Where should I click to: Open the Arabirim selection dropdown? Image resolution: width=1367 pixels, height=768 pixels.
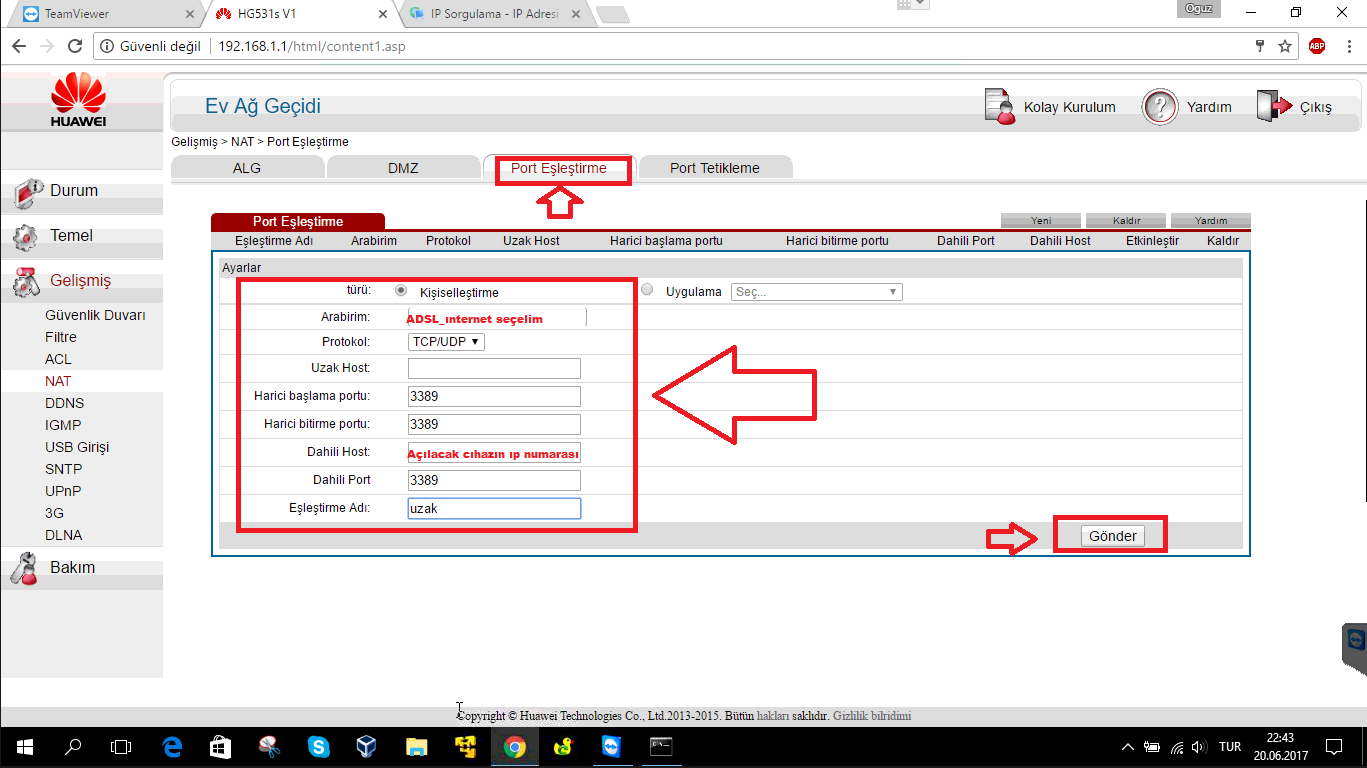coord(496,318)
